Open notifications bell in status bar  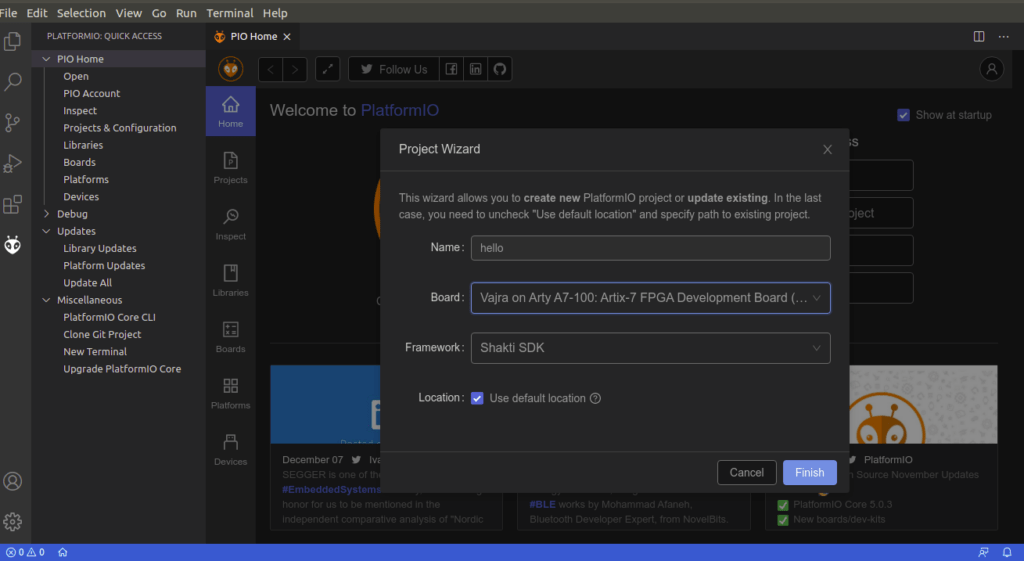tap(1007, 553)
